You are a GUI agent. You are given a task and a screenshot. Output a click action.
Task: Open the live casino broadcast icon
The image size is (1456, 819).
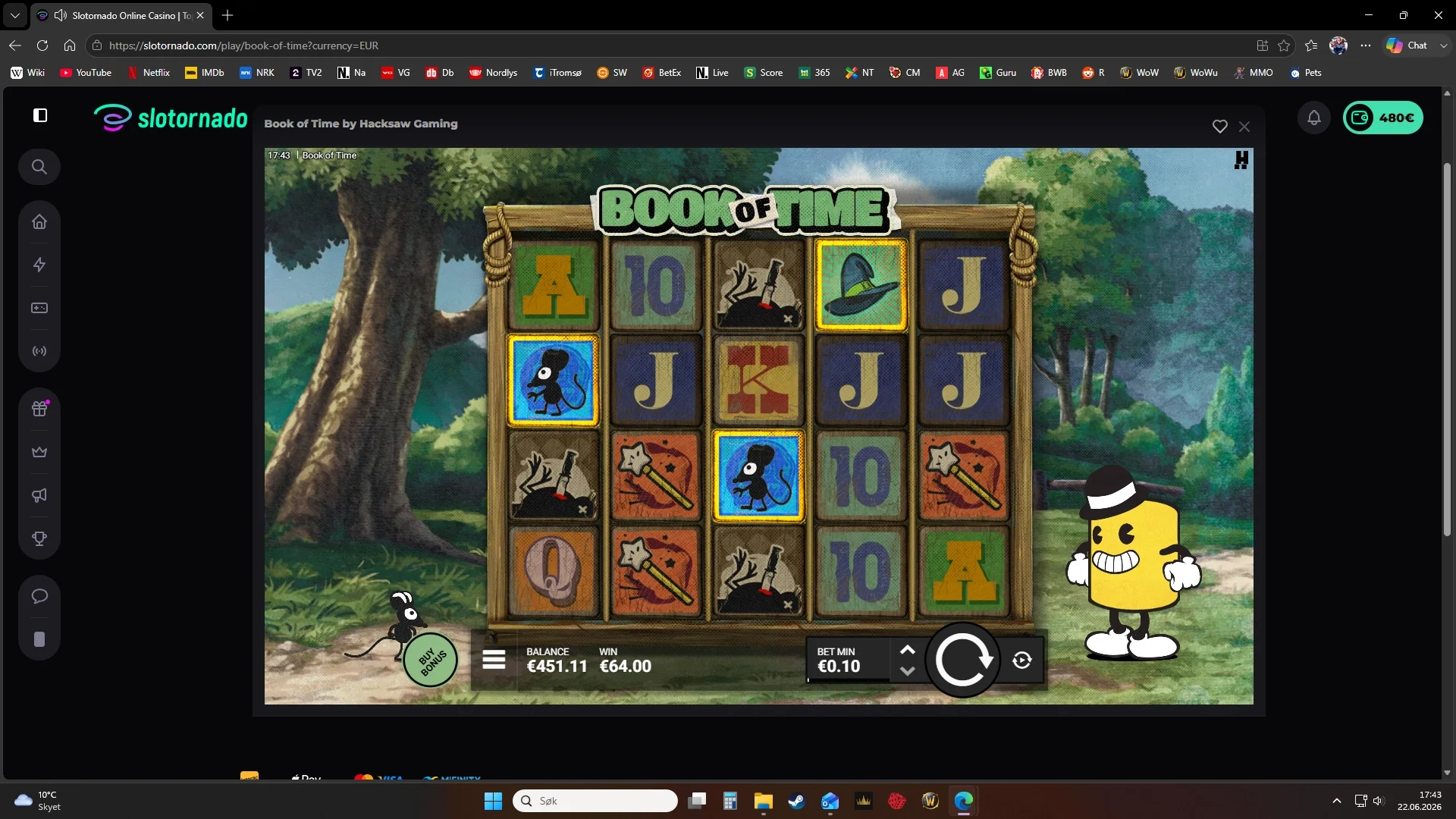(39, 351)
